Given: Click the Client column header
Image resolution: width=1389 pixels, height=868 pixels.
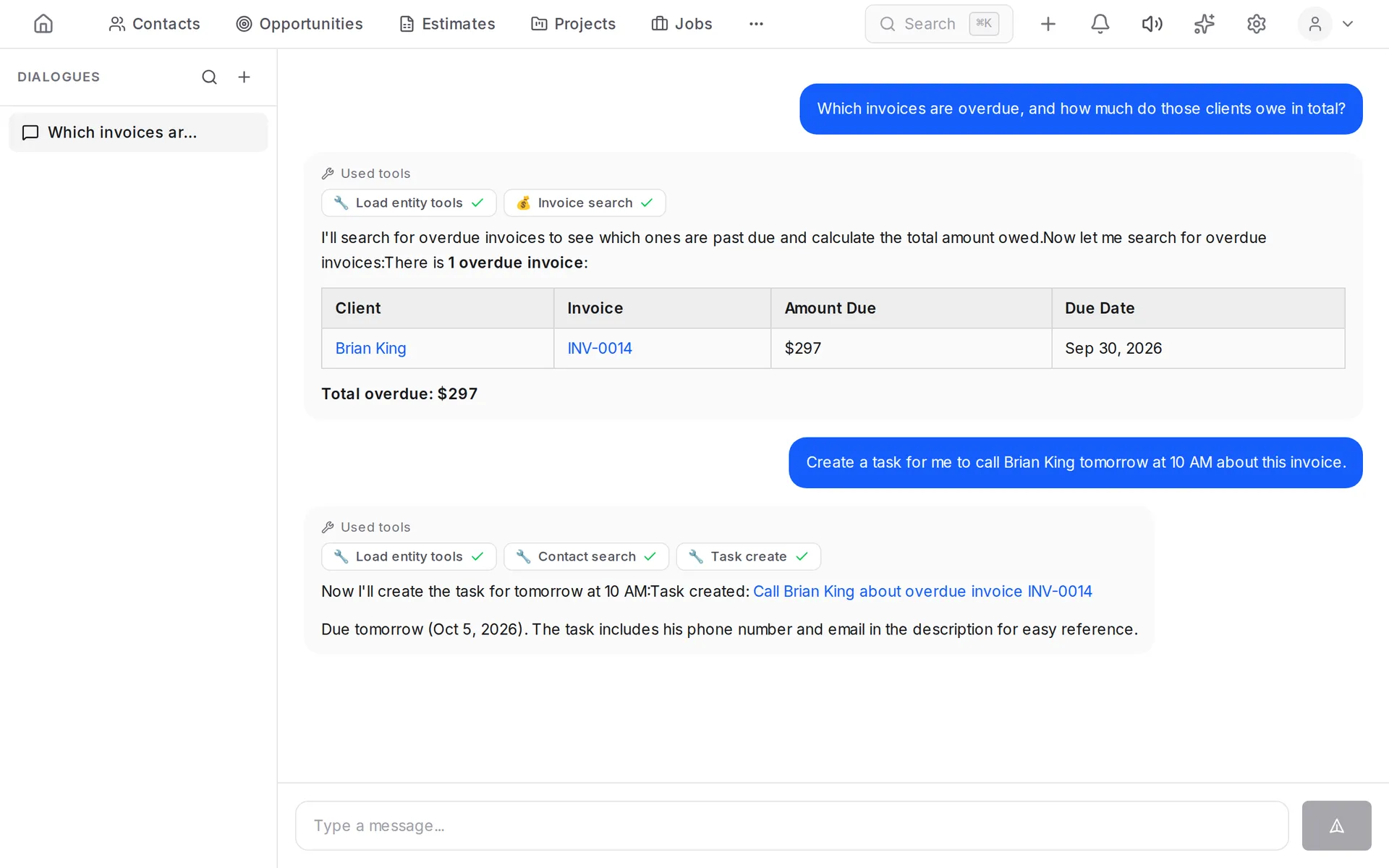Looking at the screenshot, I should pyautogui.click(x=438, y=308).
